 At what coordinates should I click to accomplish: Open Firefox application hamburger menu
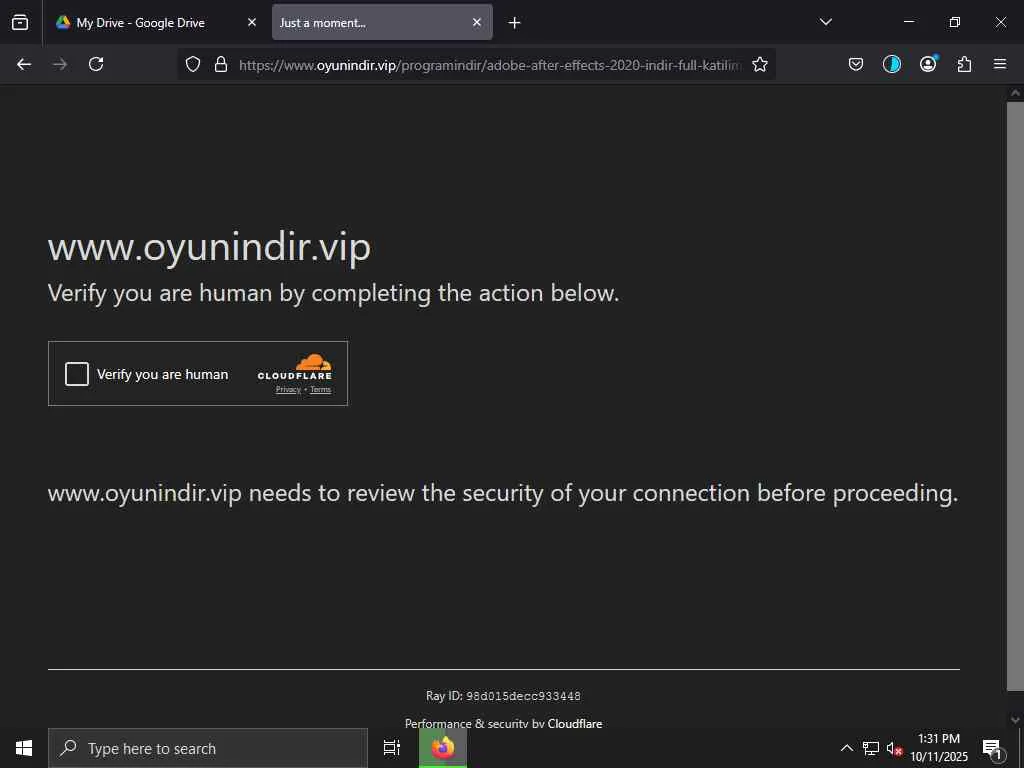point(1000,64)
